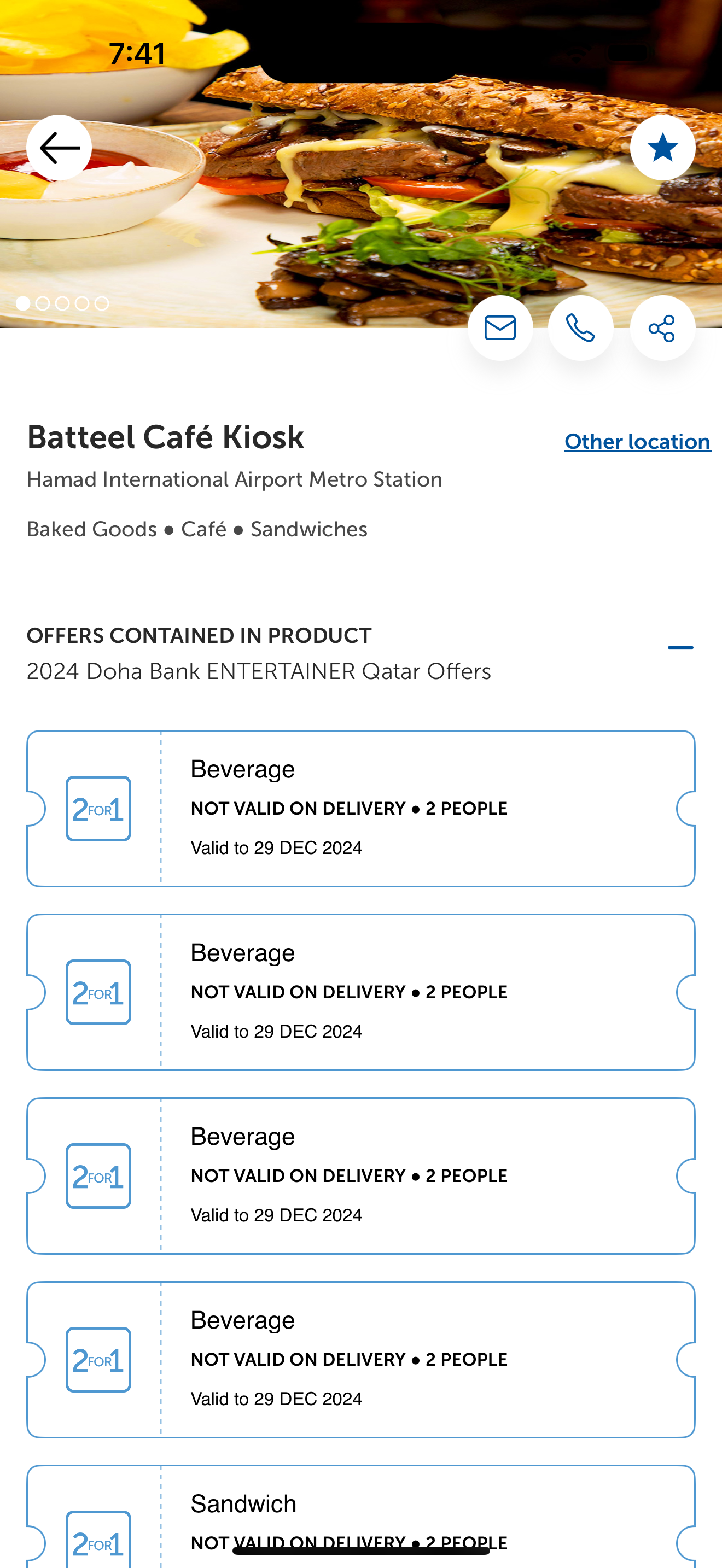Tap the 2-for-1 icon on first Beverage offer

tap(98, 809)
